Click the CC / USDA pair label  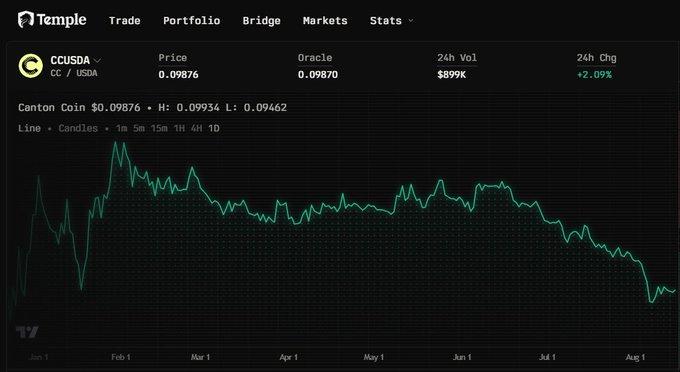(74, 73)
